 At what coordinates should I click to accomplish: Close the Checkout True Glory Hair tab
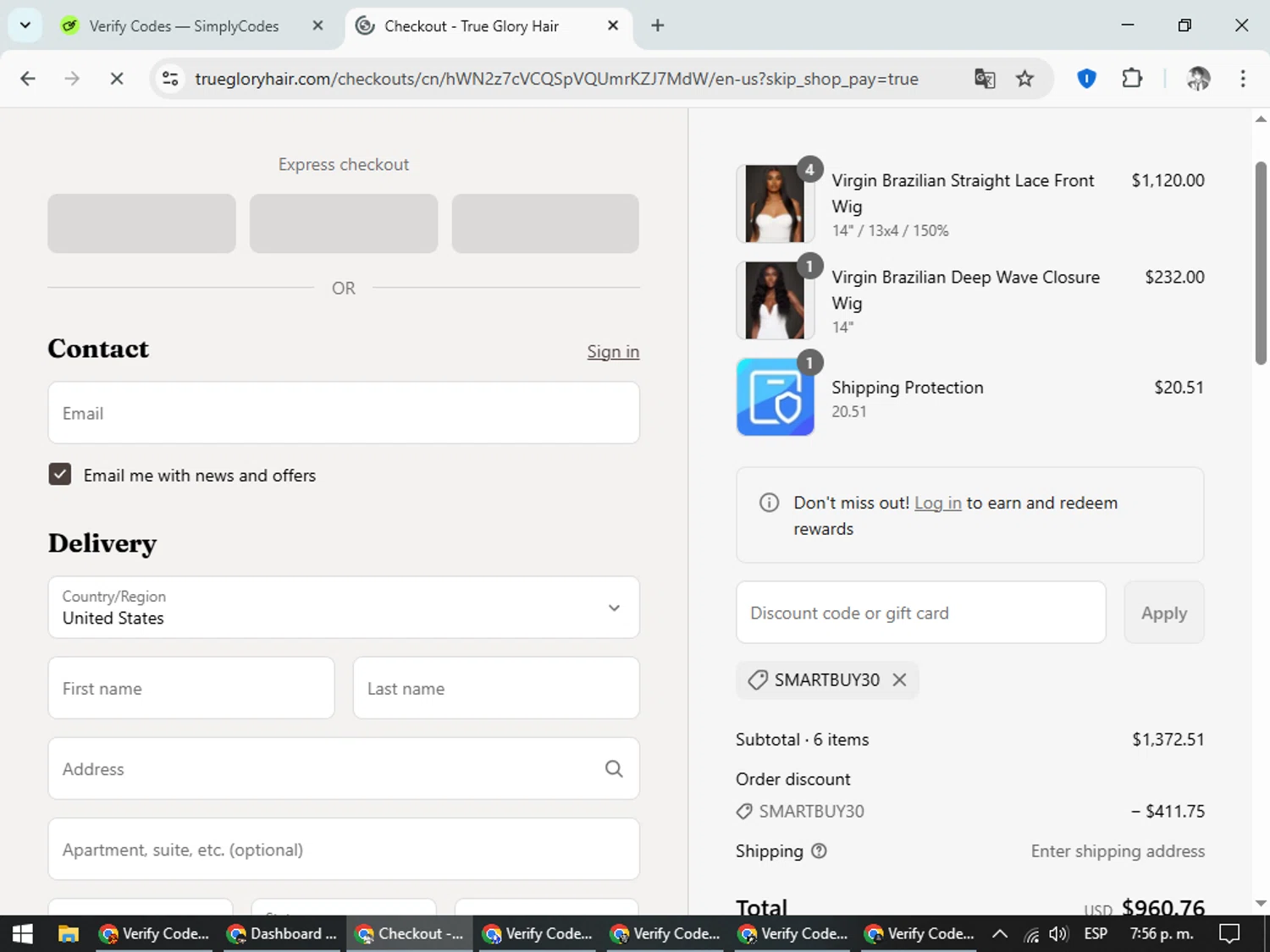tap(613, 25)
